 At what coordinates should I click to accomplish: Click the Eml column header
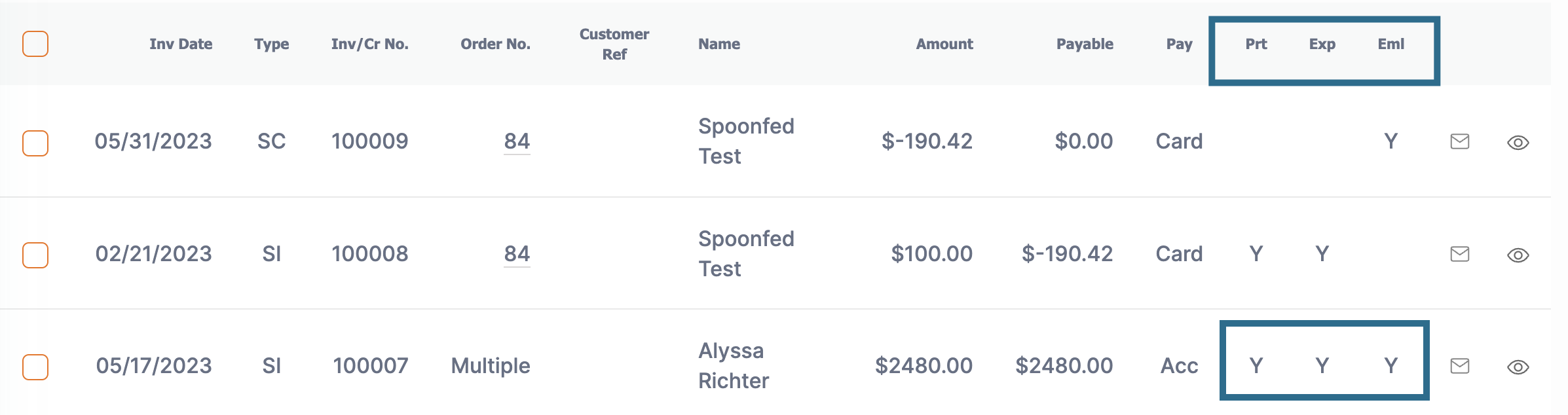[1391, 44]
